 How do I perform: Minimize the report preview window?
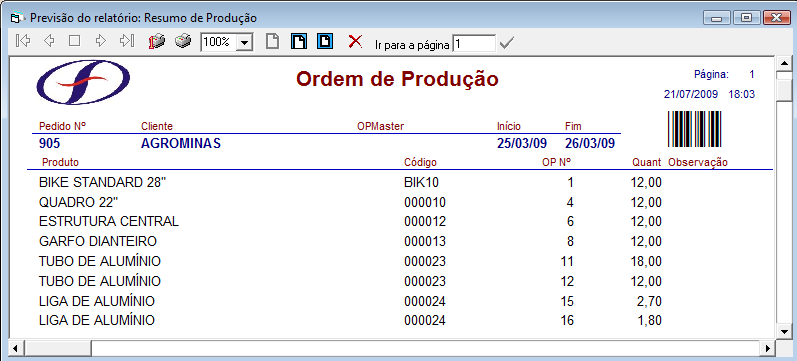point(717,18)
